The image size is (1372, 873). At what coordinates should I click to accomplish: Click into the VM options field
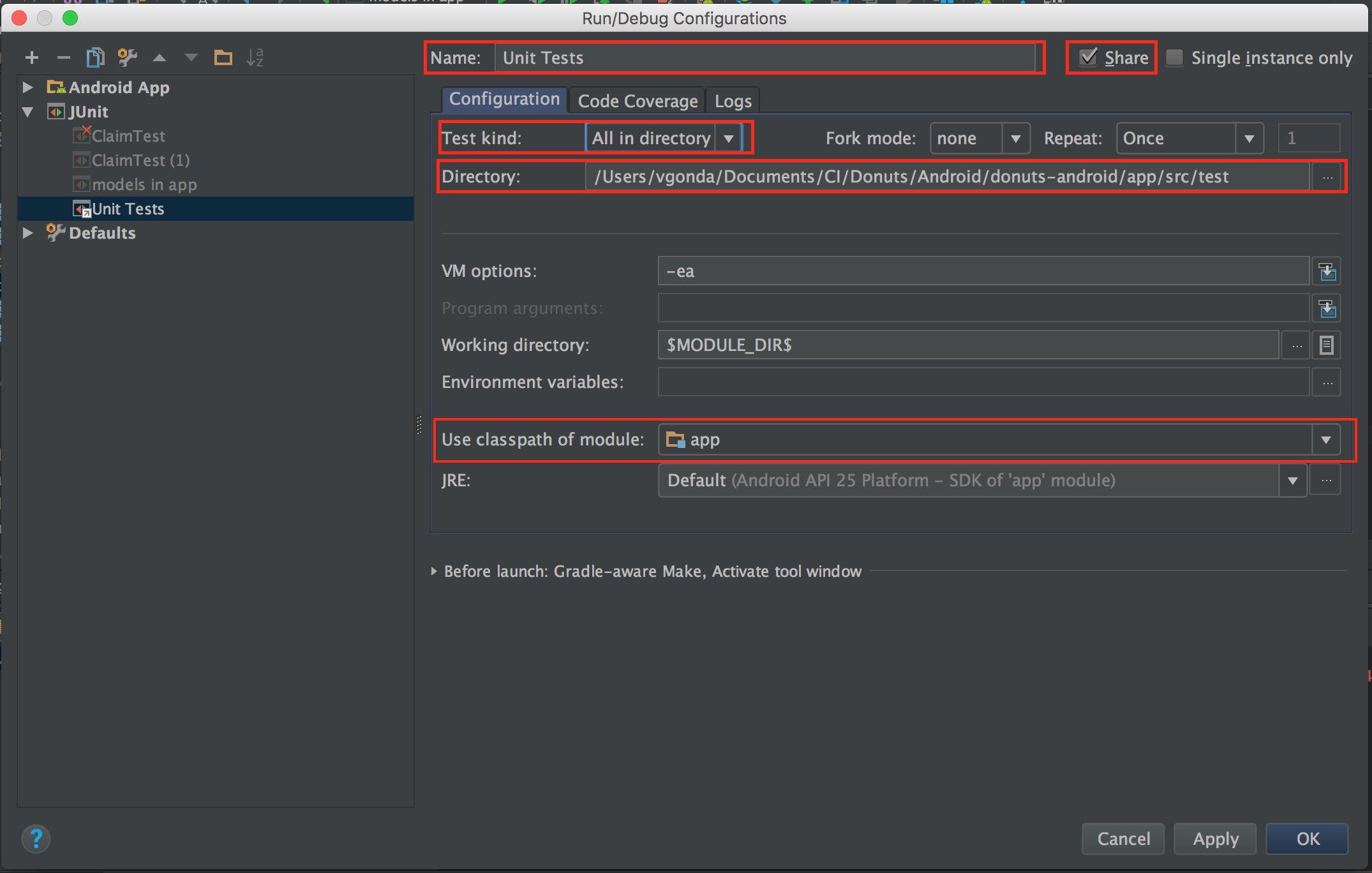(984, 271)
